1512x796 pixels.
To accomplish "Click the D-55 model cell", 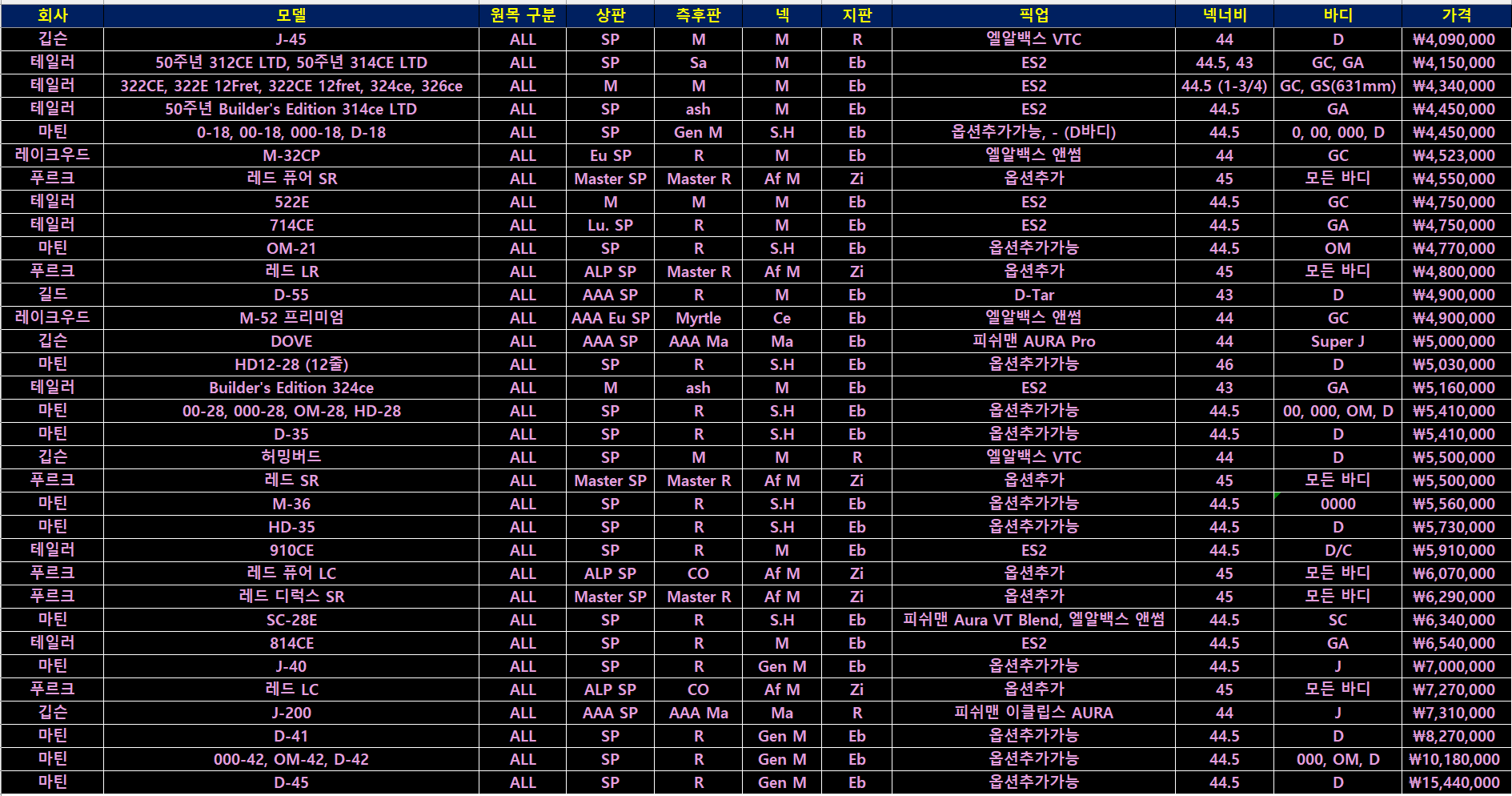I will click(x=291, y=295).
